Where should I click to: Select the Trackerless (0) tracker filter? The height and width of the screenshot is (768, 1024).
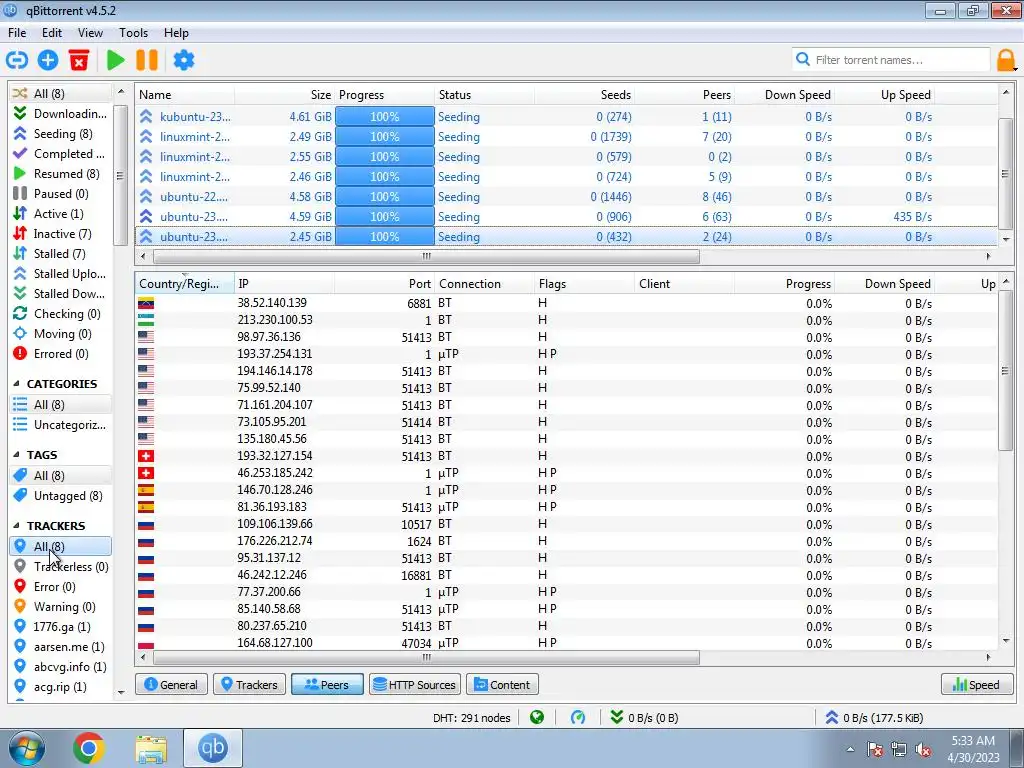point(60,567)
